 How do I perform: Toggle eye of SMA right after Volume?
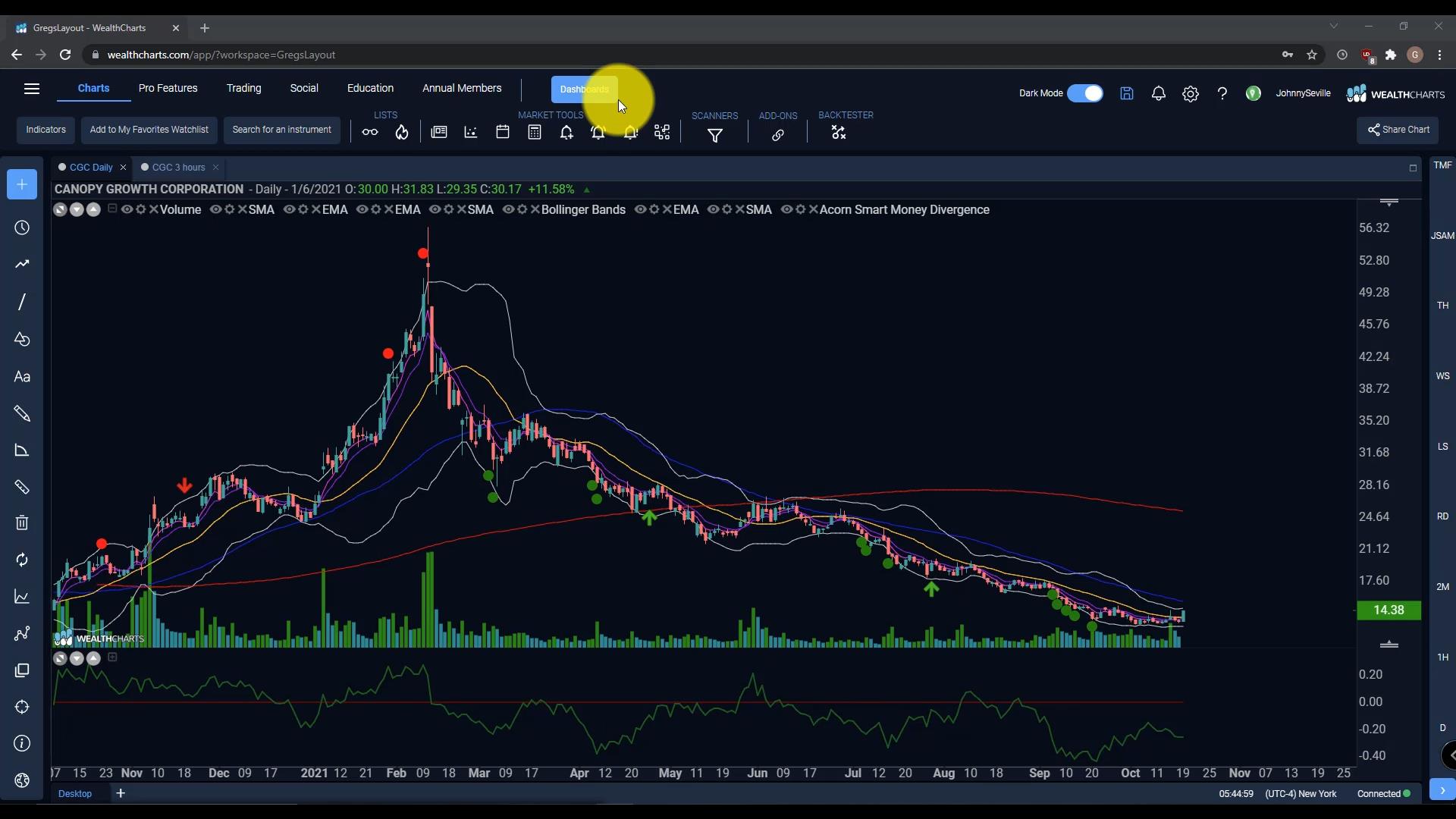[x=215, y=209]
